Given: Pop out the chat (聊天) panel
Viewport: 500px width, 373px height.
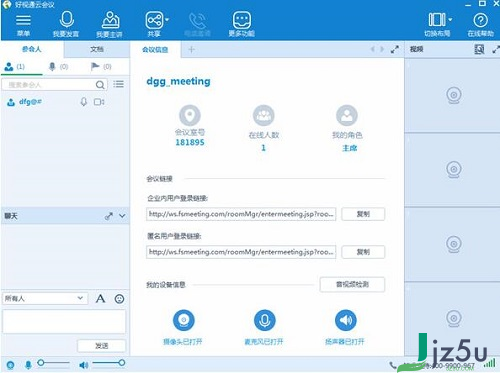Looking at the screenshot, I should (x=109, y=216).
